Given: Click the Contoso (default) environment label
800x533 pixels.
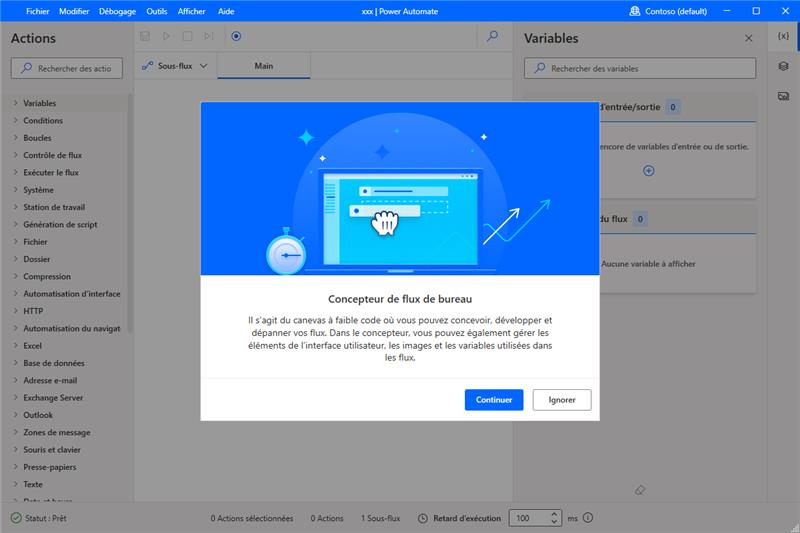Looking at the screenshot, I should pyautogui.click(x=676, y=11).
